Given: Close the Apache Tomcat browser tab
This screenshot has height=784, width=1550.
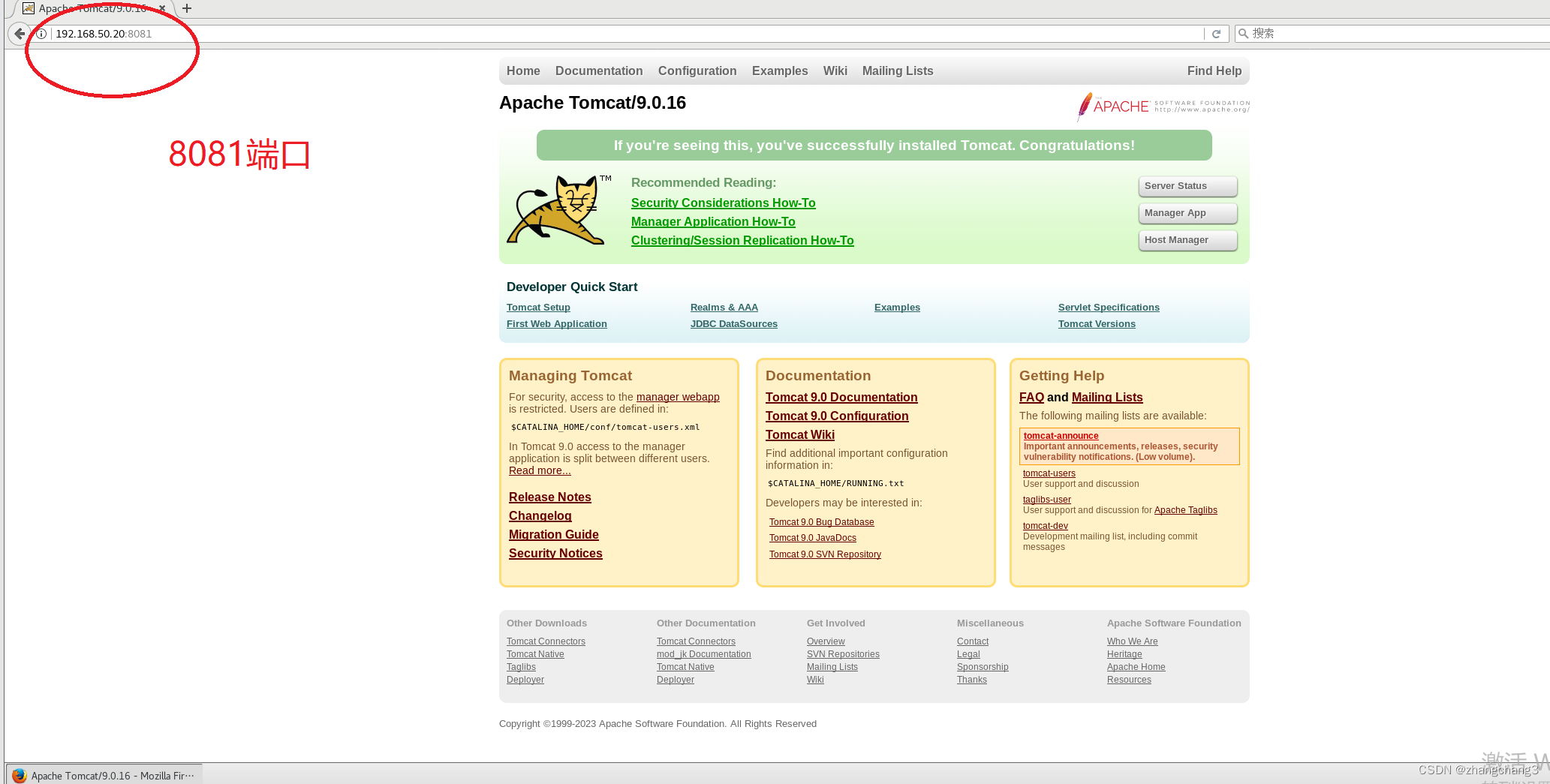Looking at the screenshot, I should point(161,8).
